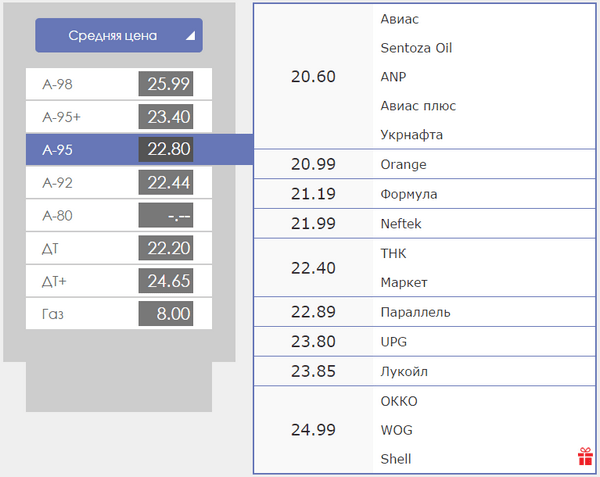Open the Укрнафта station link
Screen dimensions: 600x477
[x=411, y=135]
